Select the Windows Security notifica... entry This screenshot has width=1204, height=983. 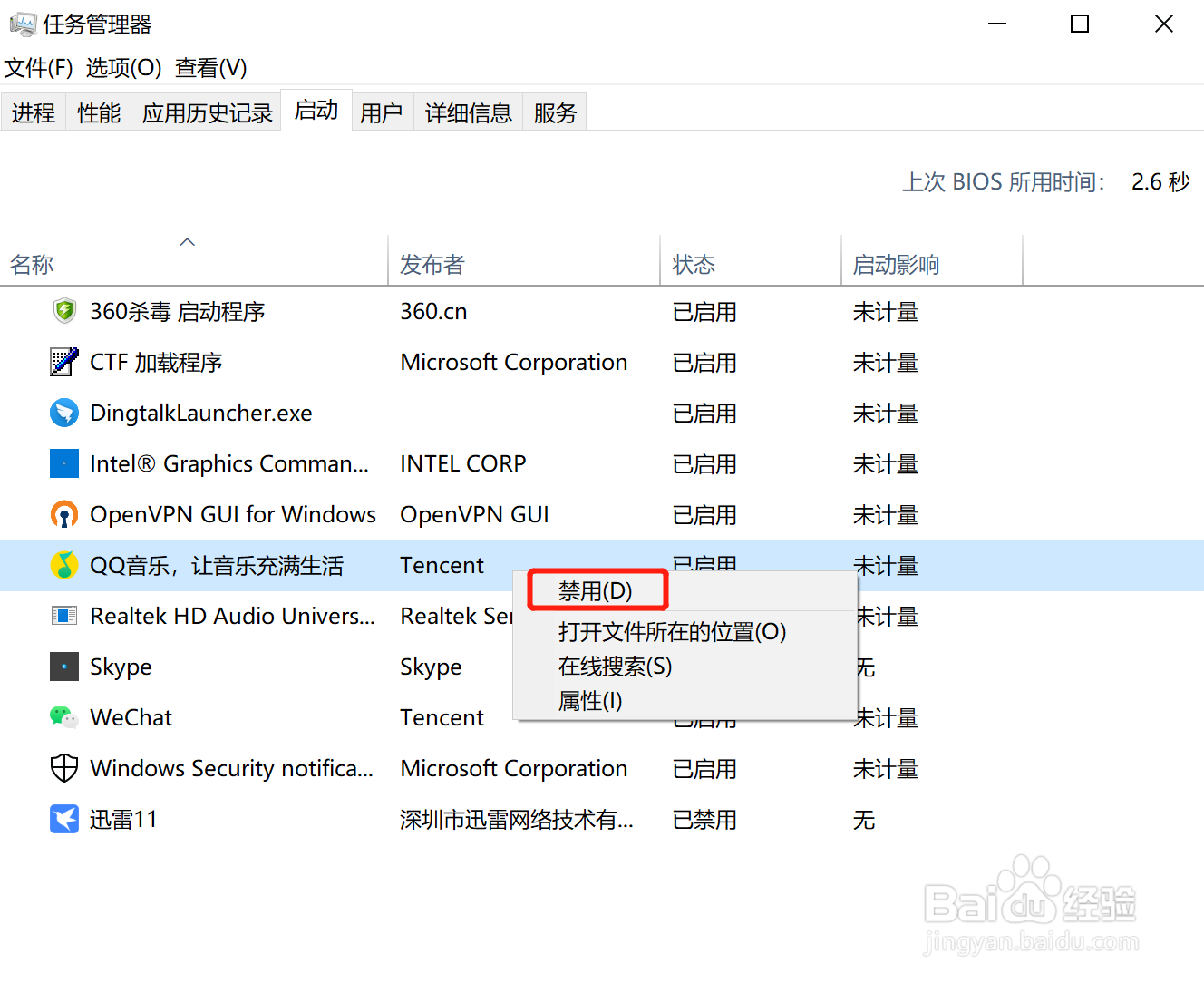point(231,769)
